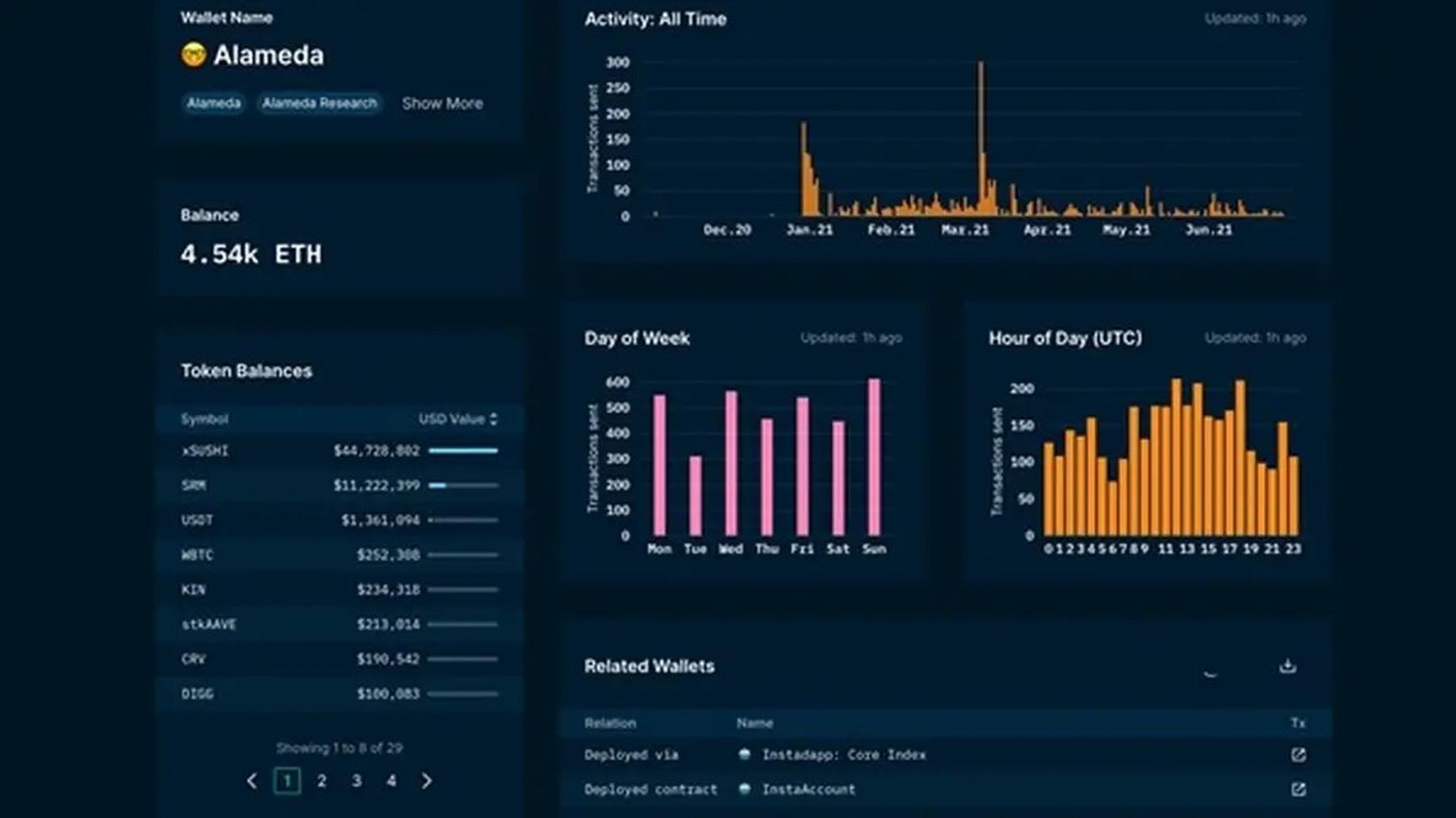
Task: Click the tallest March spike in Activity chart
Action: pyautogui.click(x=981, y=138)
